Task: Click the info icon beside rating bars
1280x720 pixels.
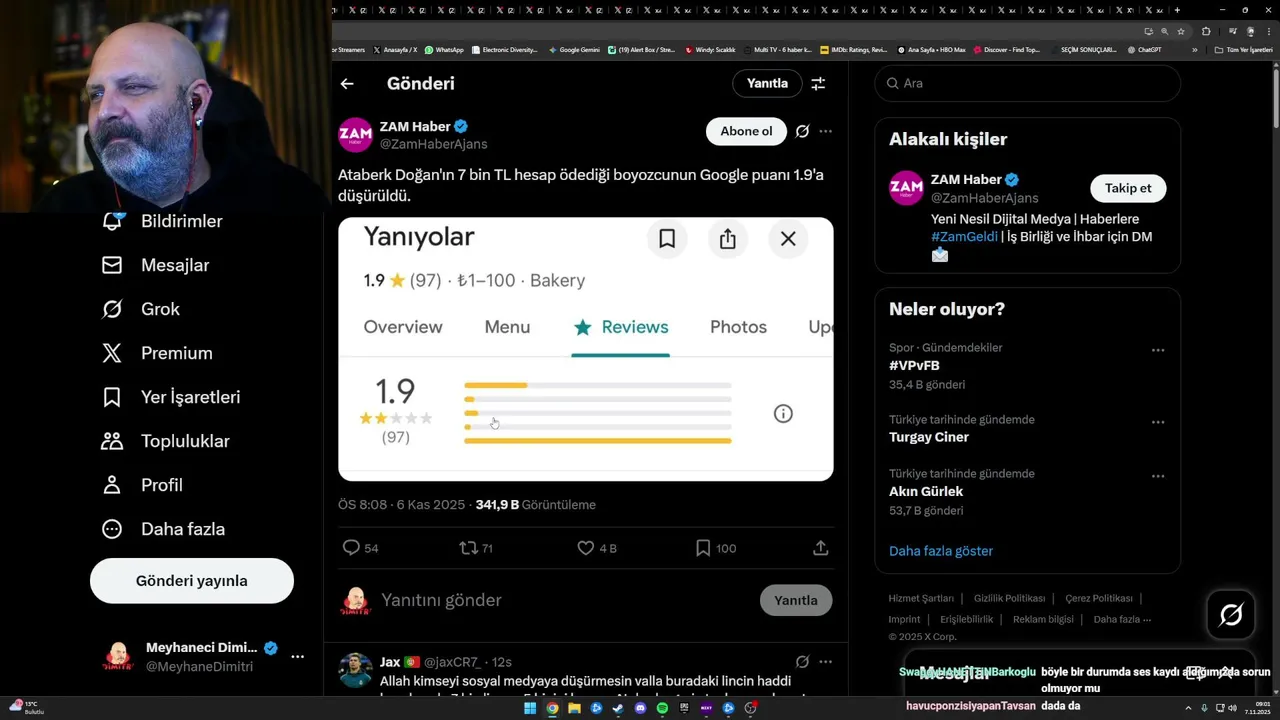Action: tap(783, 413)
